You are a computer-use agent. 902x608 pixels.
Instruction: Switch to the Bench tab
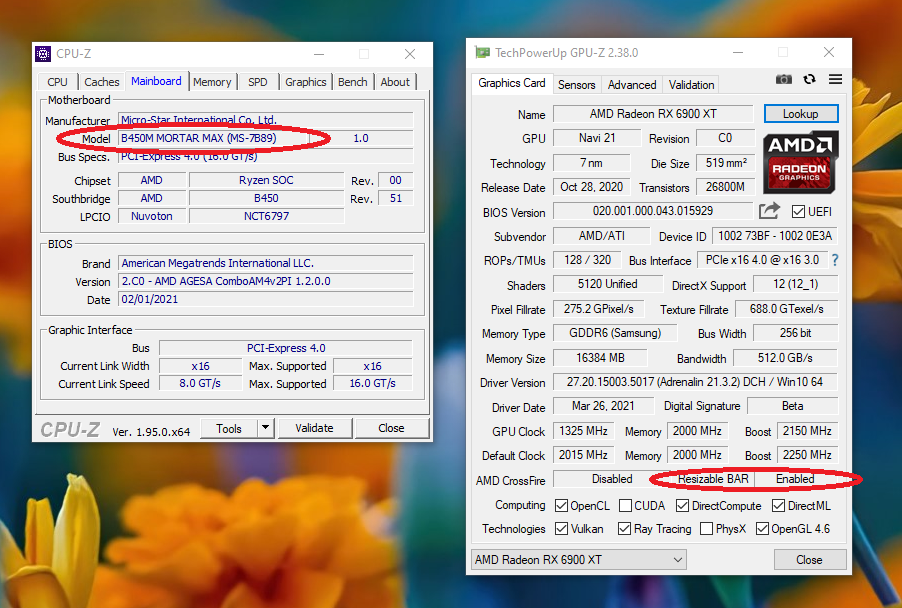click(353, 82)
